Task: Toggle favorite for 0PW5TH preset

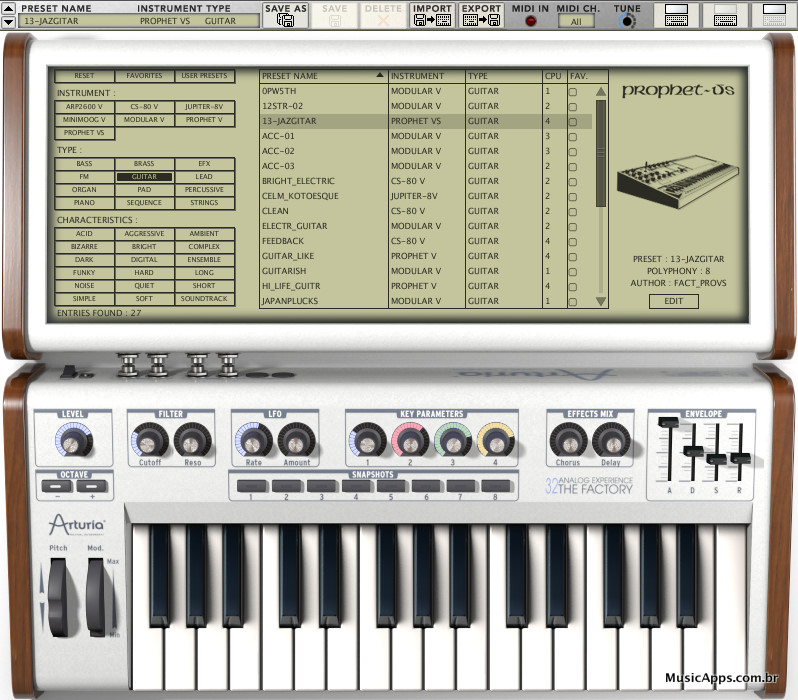Action: (x=573, y=92)
